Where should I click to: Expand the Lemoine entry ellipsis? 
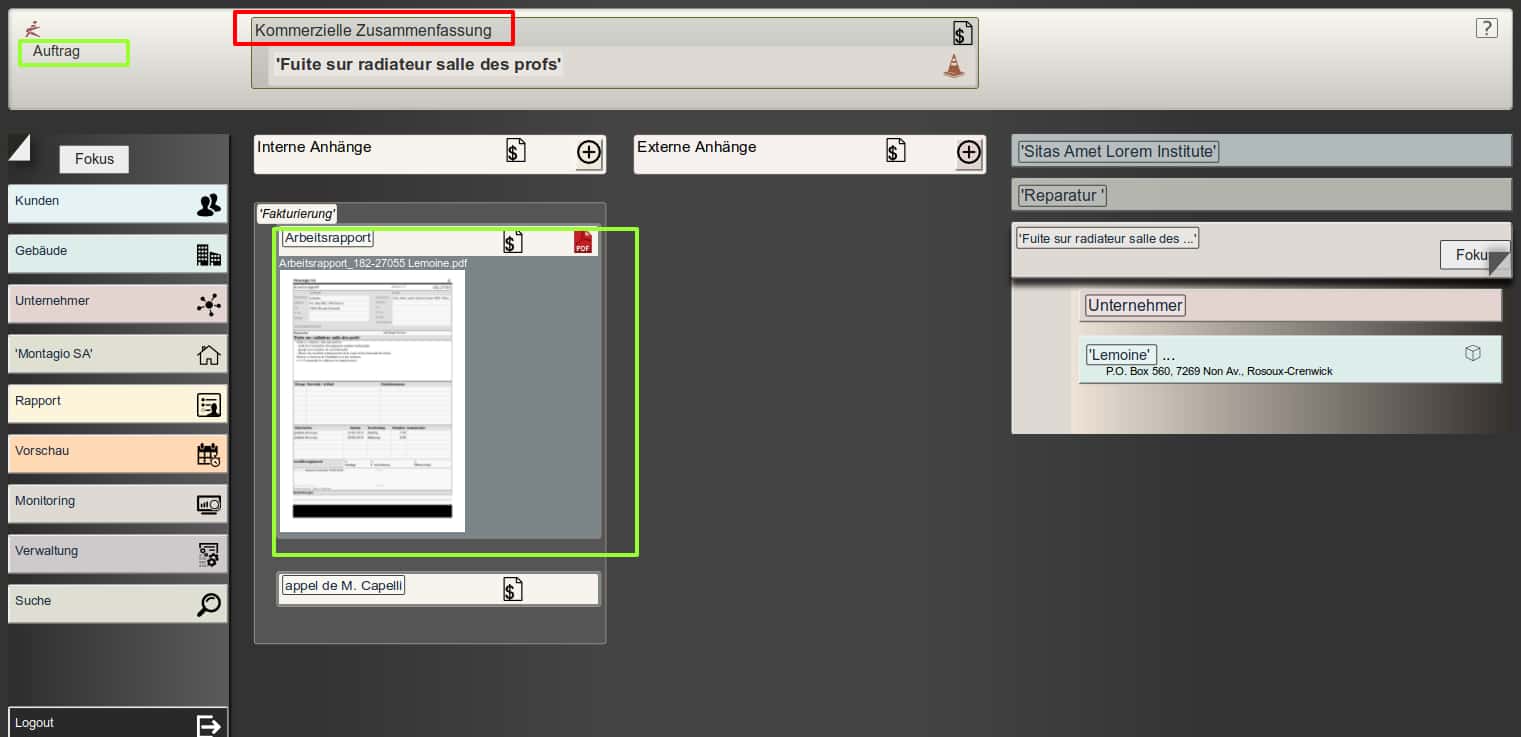(1168, 356)
